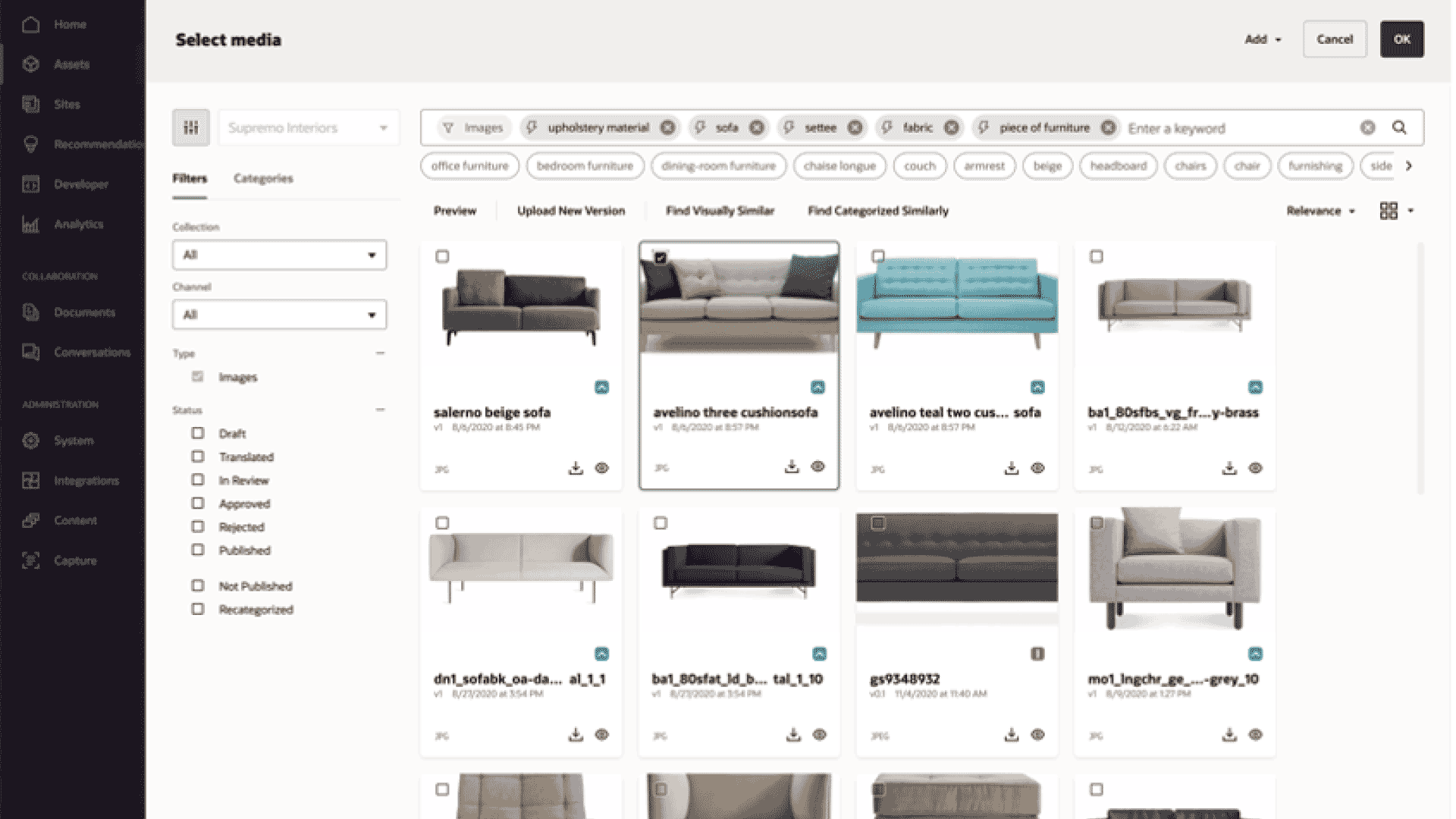The height and width of the screenshot is (819, 1456).
Task: Switch to the Categories tab
Action: coord(263,178)
